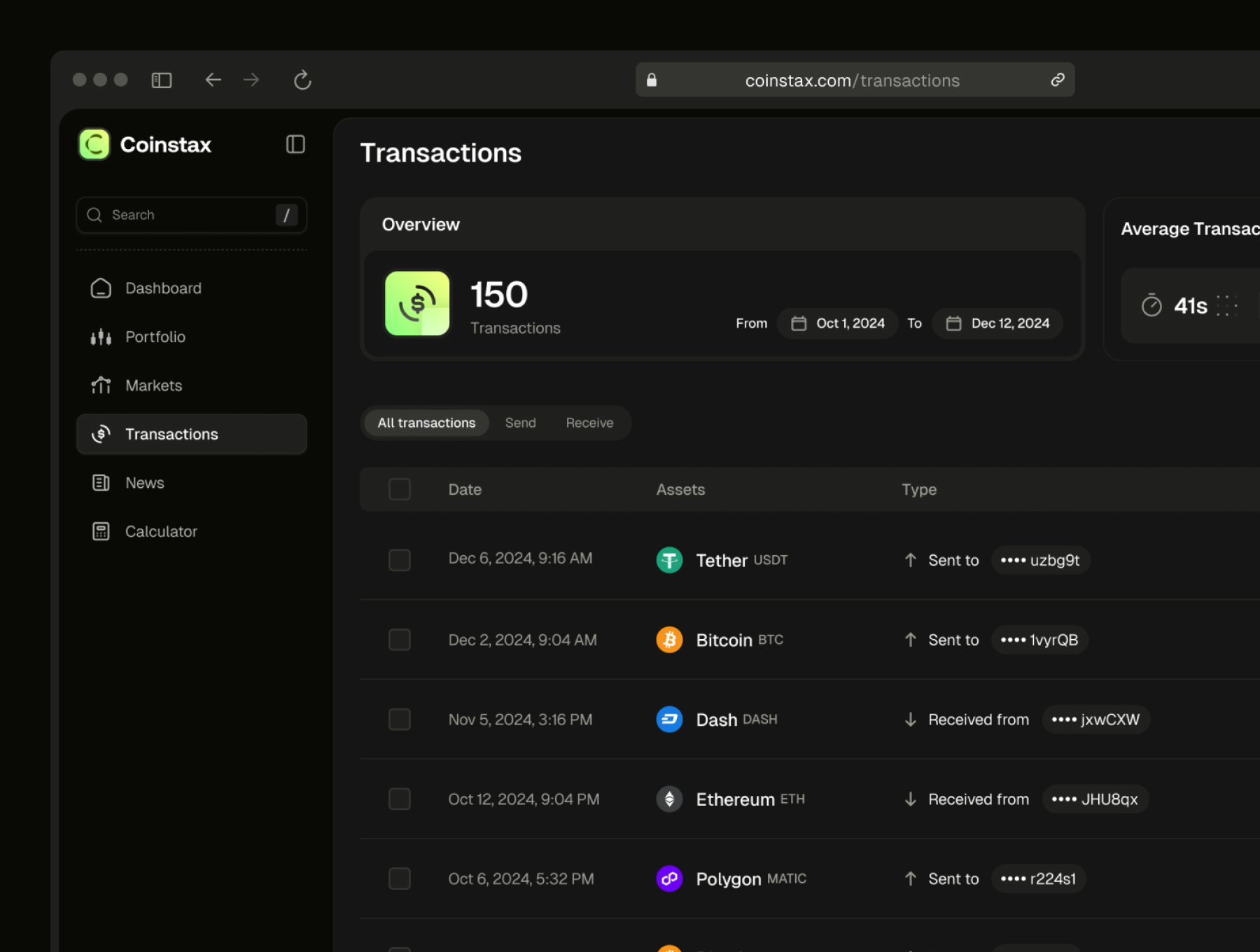The height and width of the screenshot is (952, 1260).
Task: Click date Nov 5, 2024, 3:16 PM
Action: click(x=520, y=720)
